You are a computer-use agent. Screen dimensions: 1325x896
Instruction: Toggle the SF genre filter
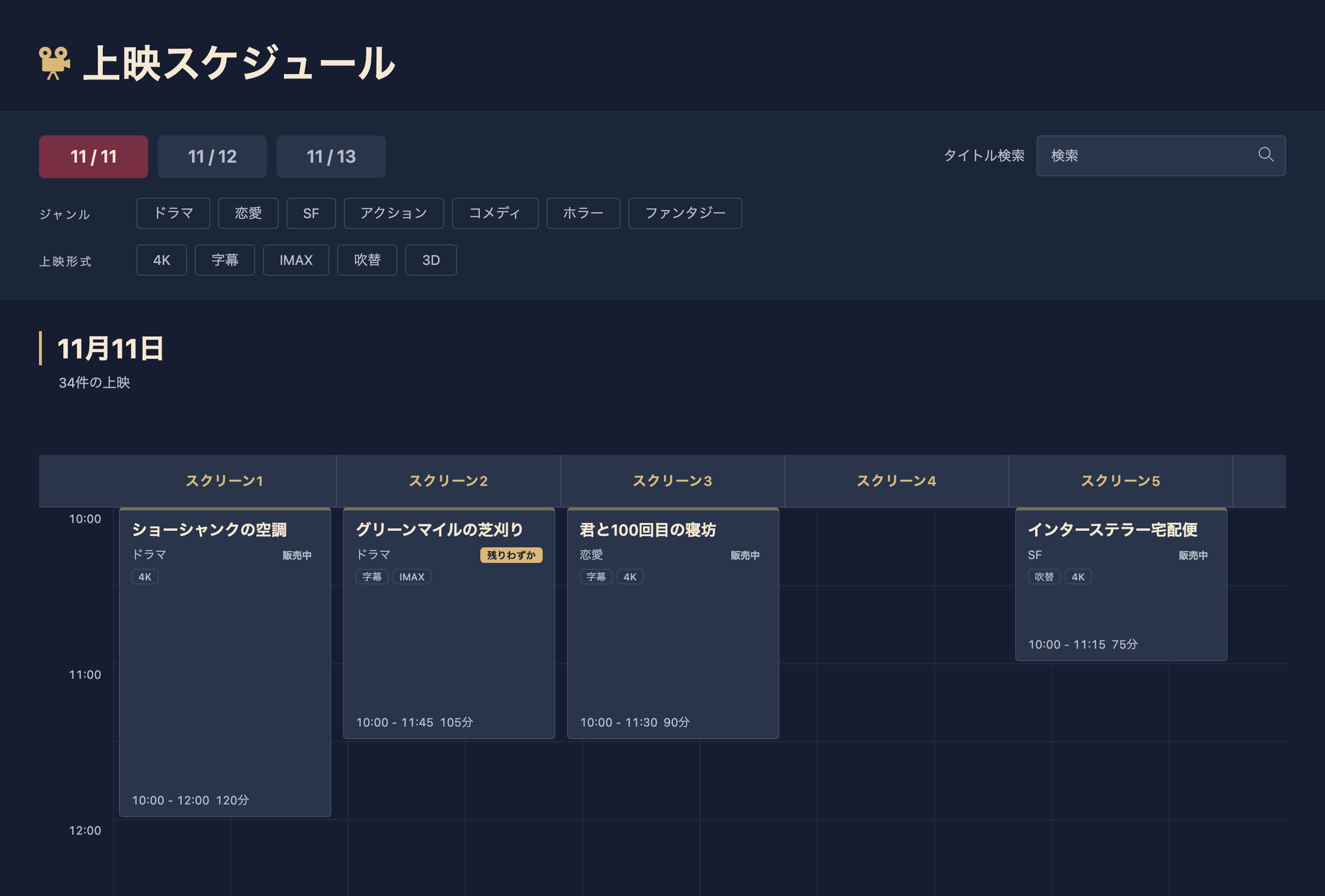311,213
